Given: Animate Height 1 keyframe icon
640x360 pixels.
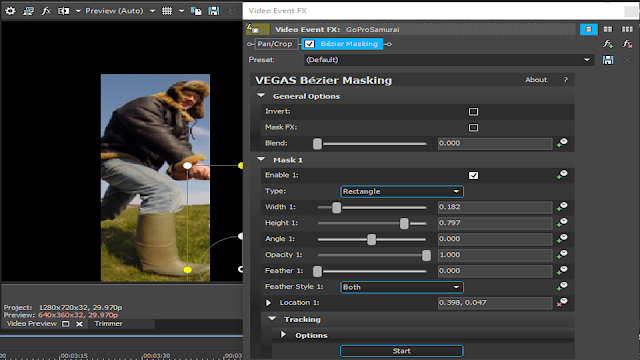Looking at the screenshot, I should coord(562,222).
